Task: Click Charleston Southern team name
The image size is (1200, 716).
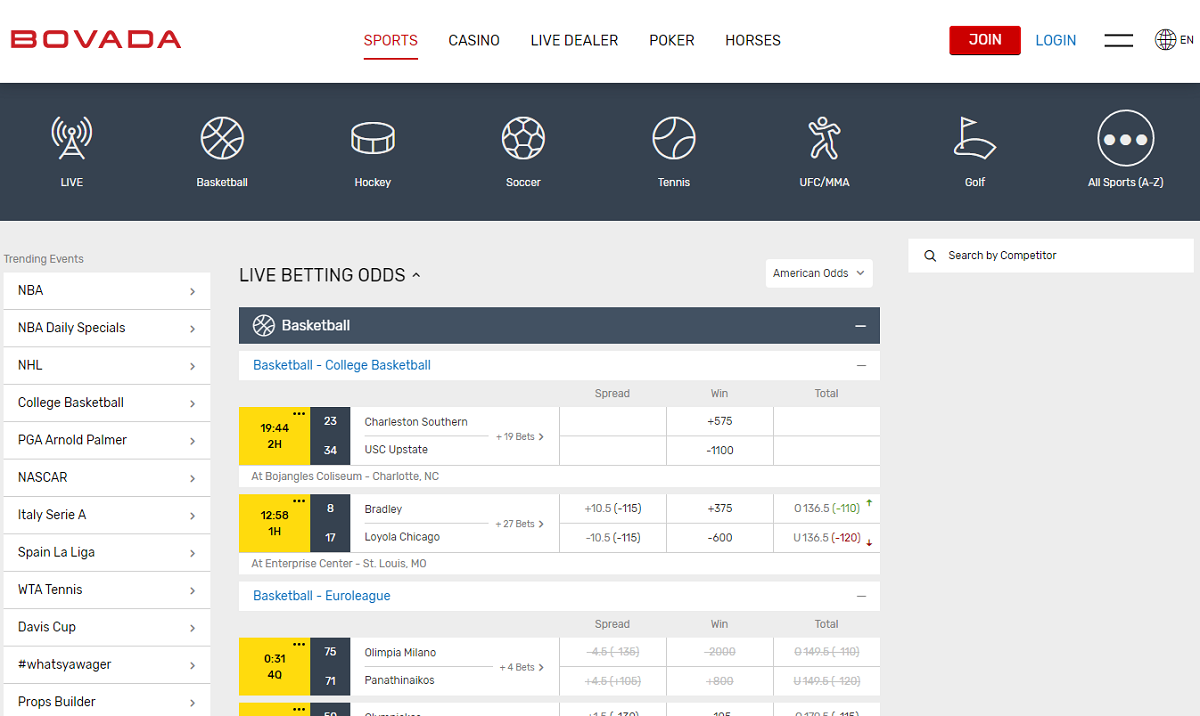Action: click(x=416, y=422)
